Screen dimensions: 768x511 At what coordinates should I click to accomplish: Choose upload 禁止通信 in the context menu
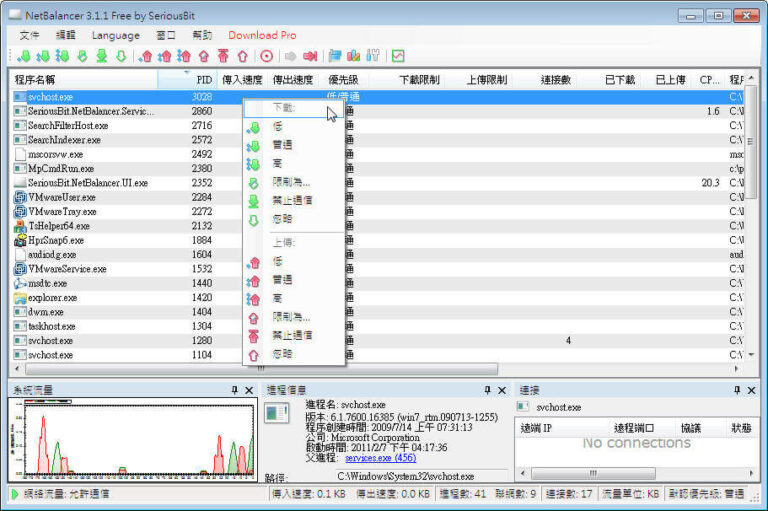point(294,335)
